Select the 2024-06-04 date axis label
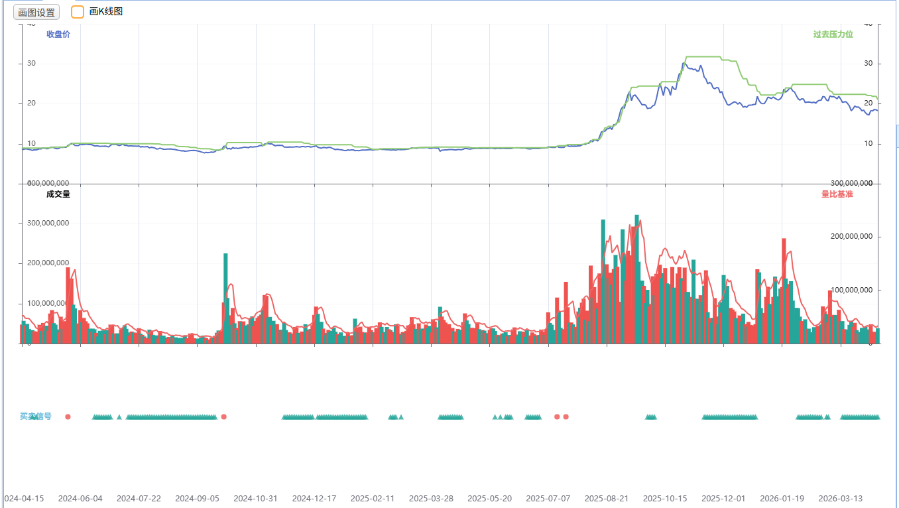The height and width of the screenshot is (508, 899). [x=80, y=497]
